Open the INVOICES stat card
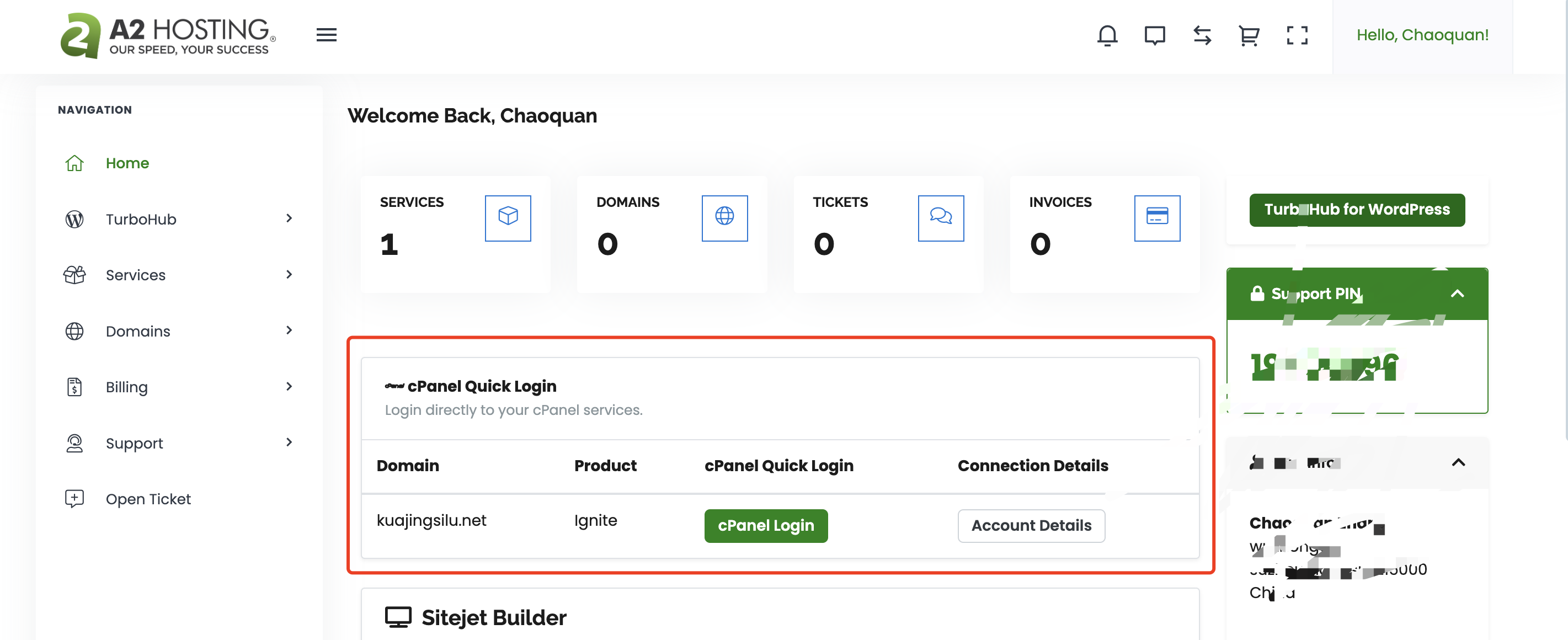The width and height of the screenshot is (1568, 640). click(x=1105, y=234)
